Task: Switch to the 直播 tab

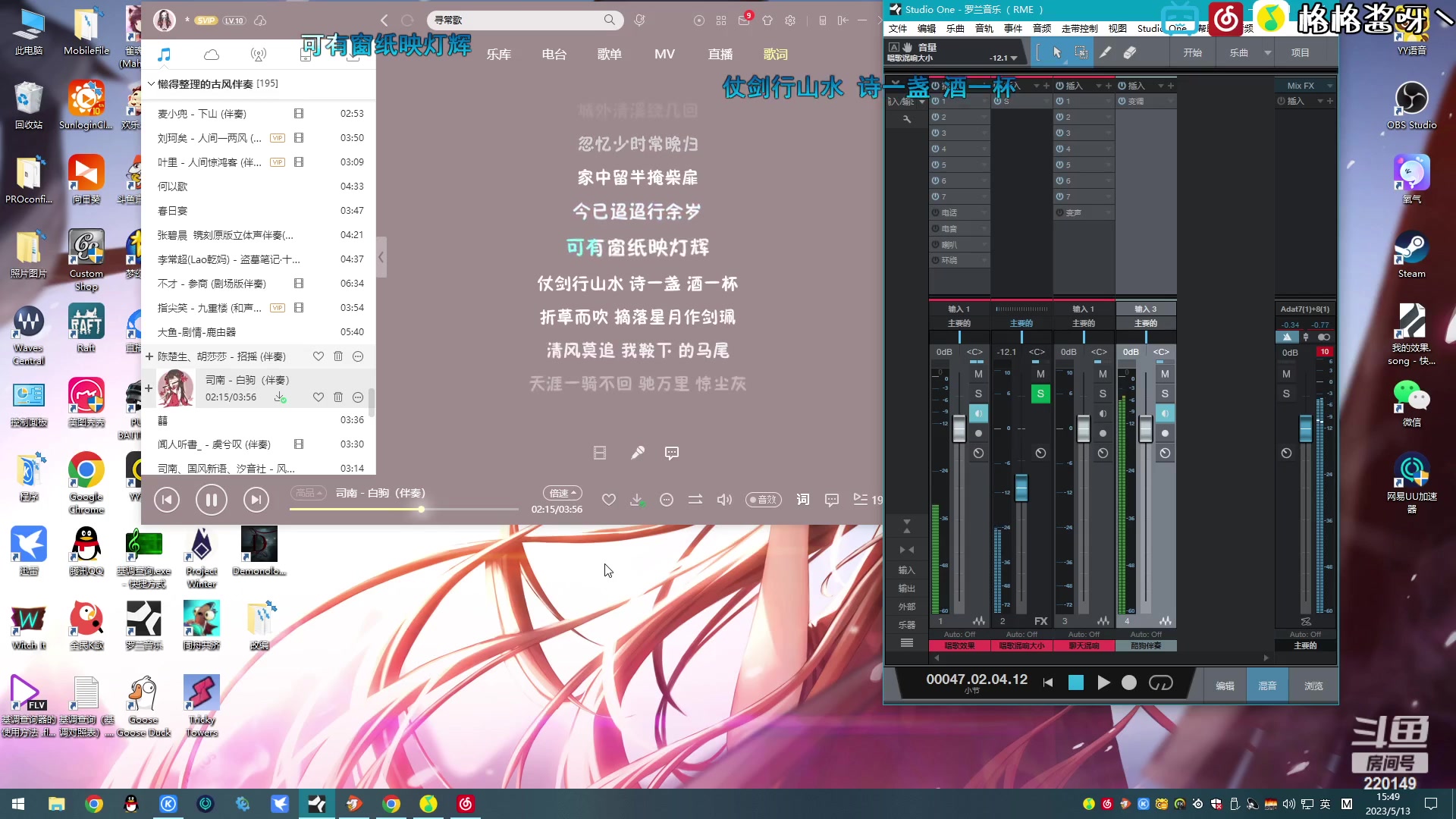Action: pyautogui.click(x=720, y=55)
